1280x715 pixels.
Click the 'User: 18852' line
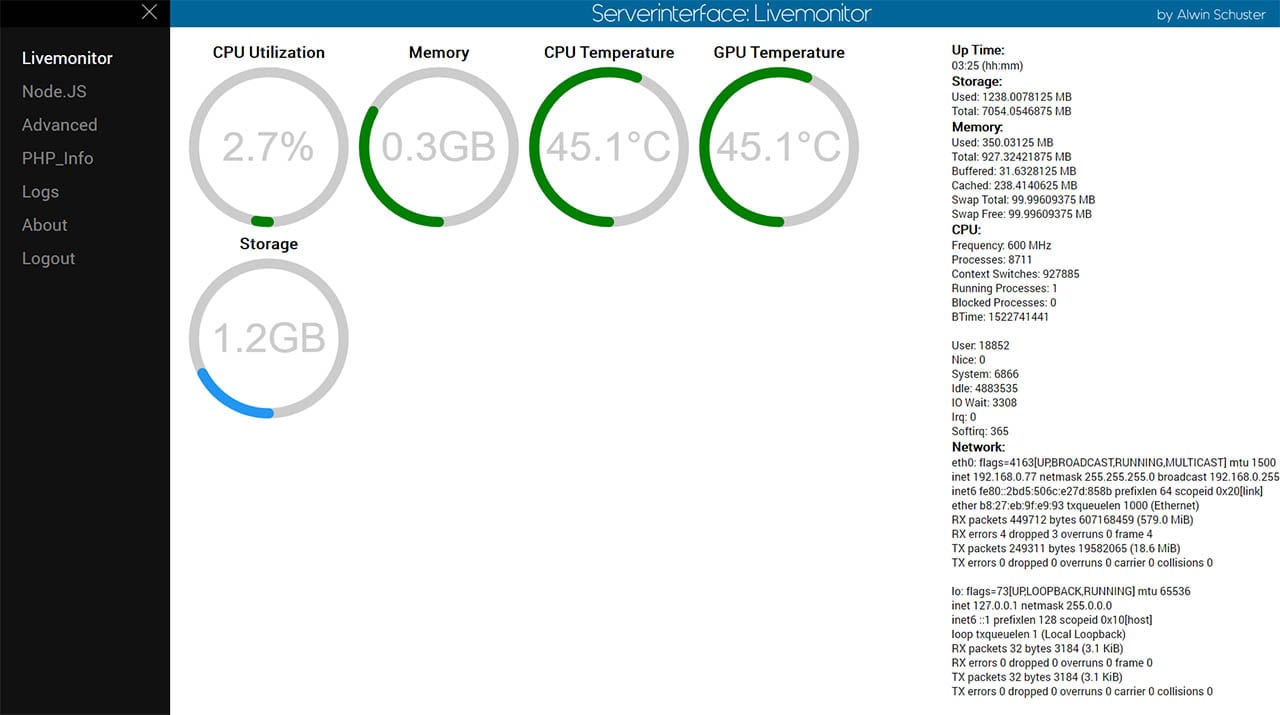coord(980,345)
